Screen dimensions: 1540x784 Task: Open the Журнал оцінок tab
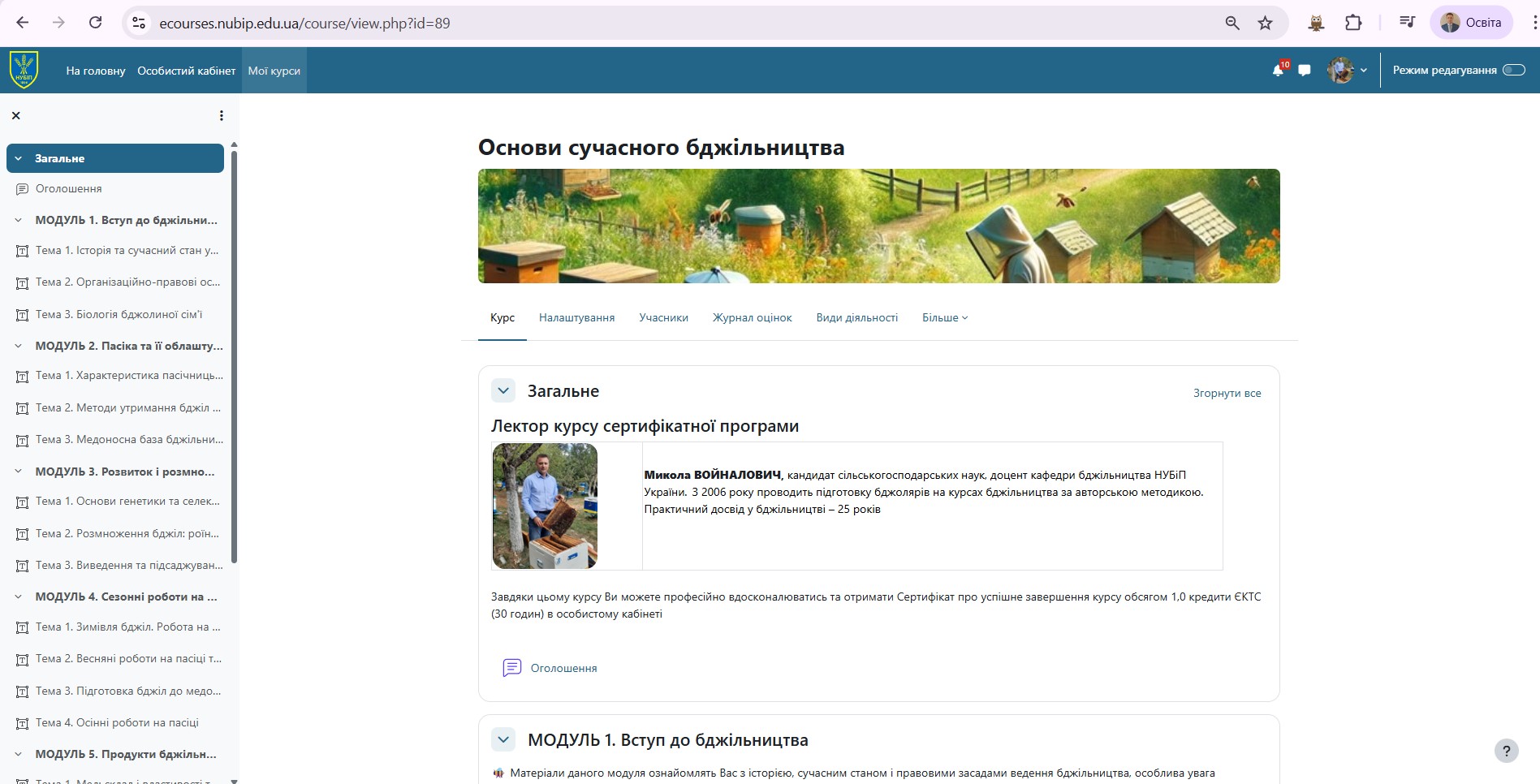[x=753, y=317]
